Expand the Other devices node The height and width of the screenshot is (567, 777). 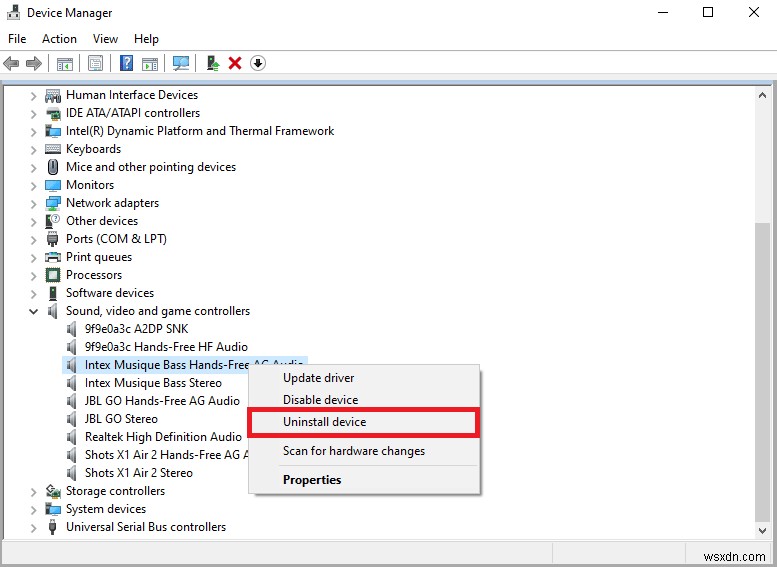tap(33, 222)
